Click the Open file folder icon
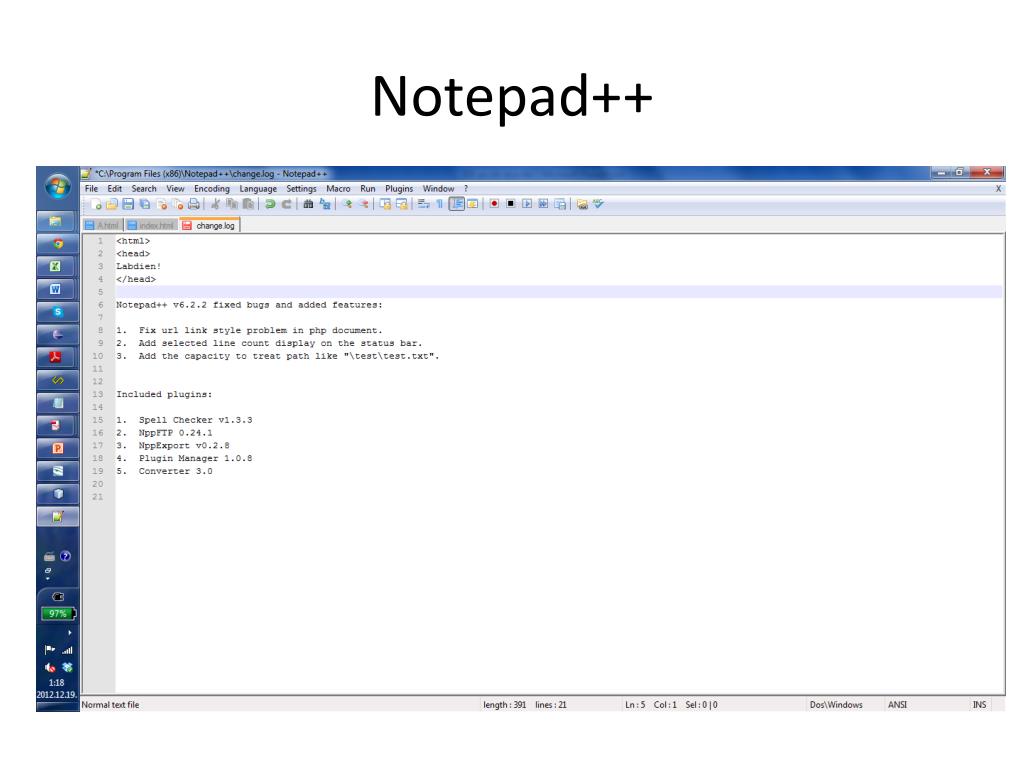1024x768 pixels. tap(112, 204)
